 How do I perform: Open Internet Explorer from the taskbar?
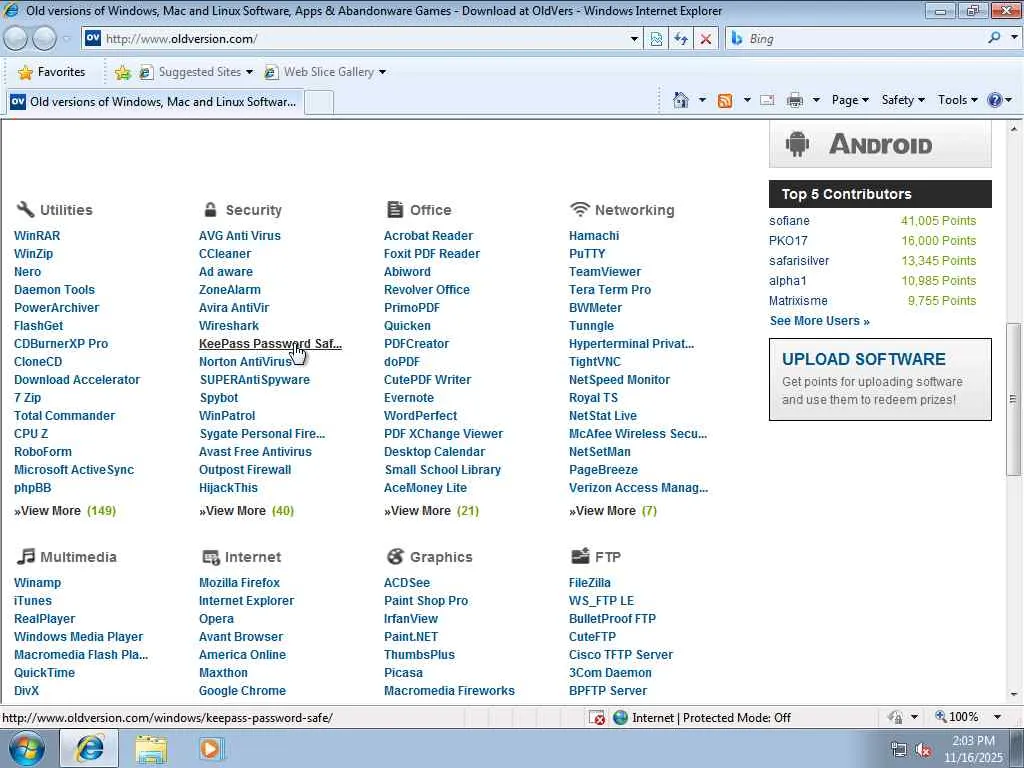point(89,748)
